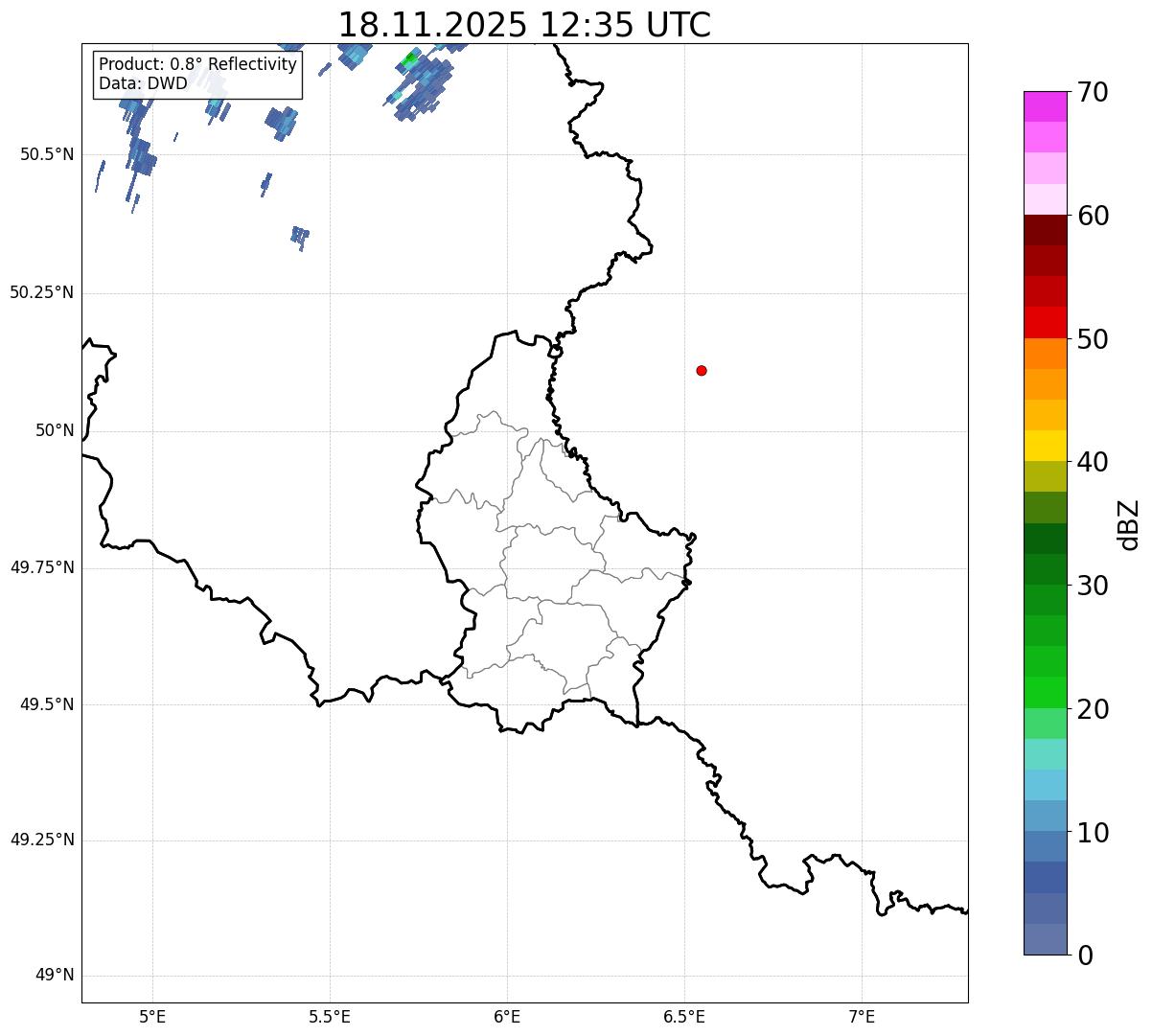Click the turquoise colorbar segment below 20
Viewport: 1152px width, 1036px height.
point(1046,754)
